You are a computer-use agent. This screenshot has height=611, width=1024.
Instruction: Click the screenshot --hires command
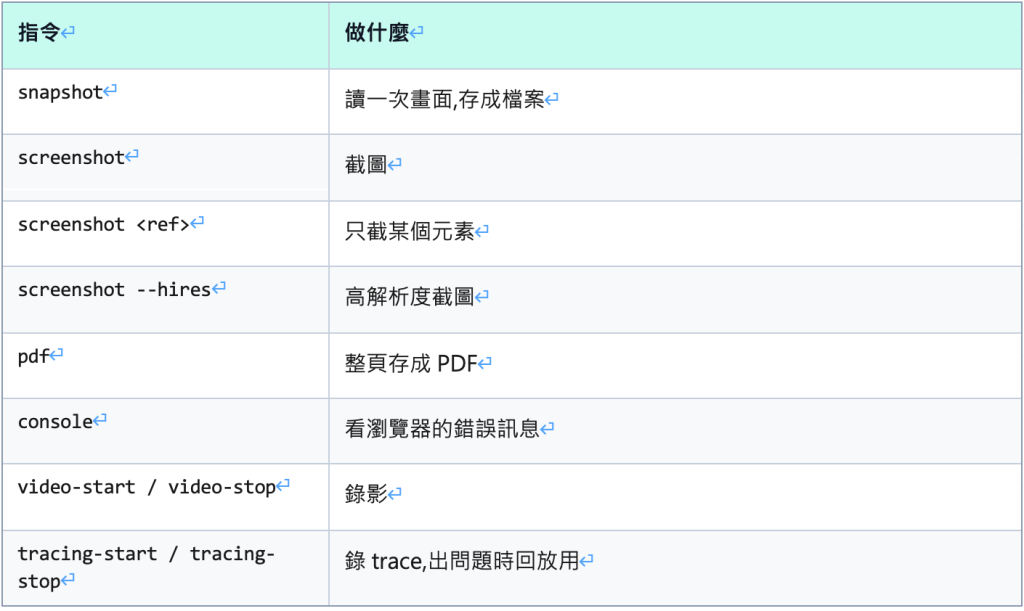(x=114, y=290)
